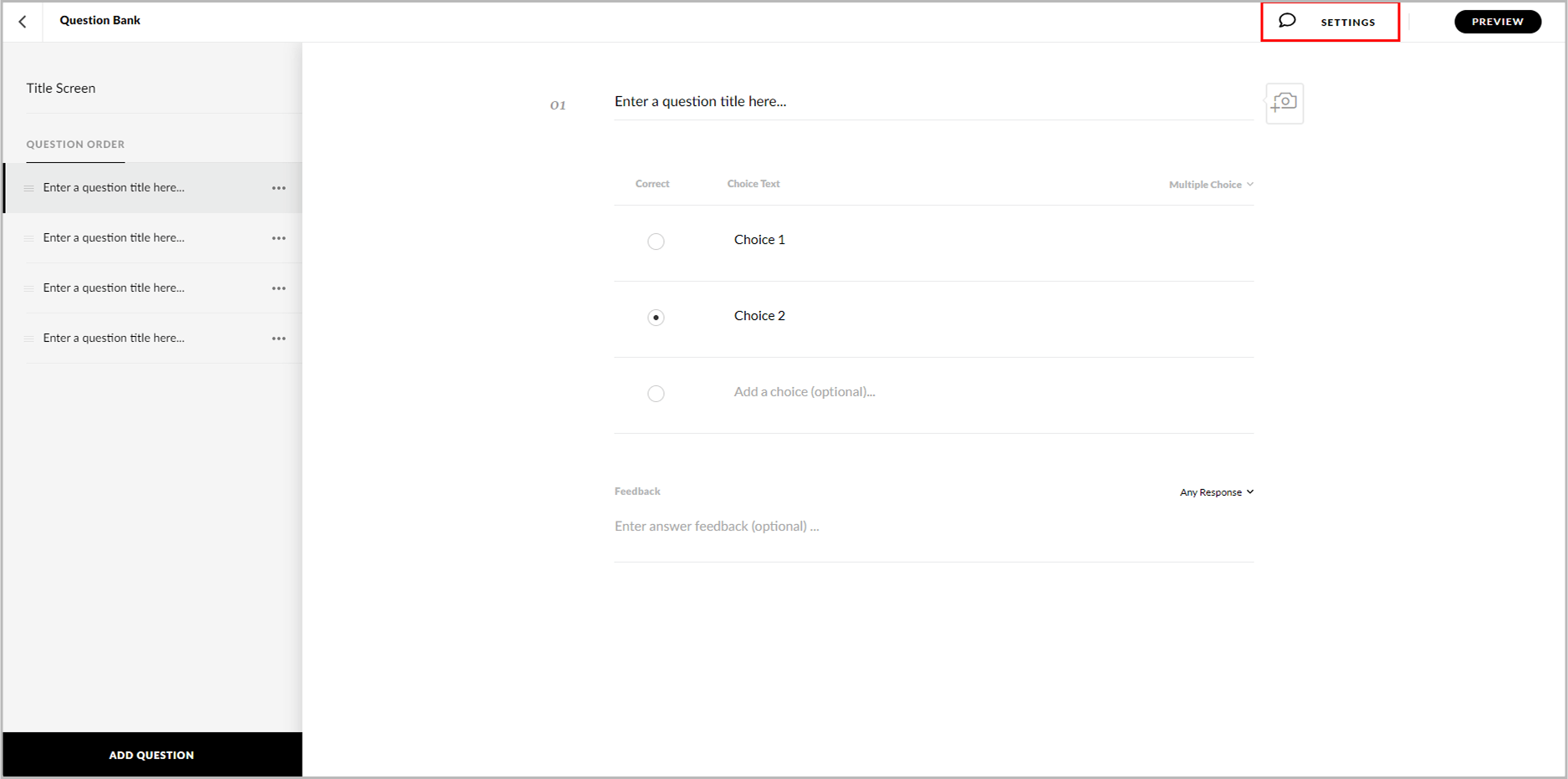1568x779 pixels.
Task: Add an image using the camera icon
Action: pos(1285,103)
